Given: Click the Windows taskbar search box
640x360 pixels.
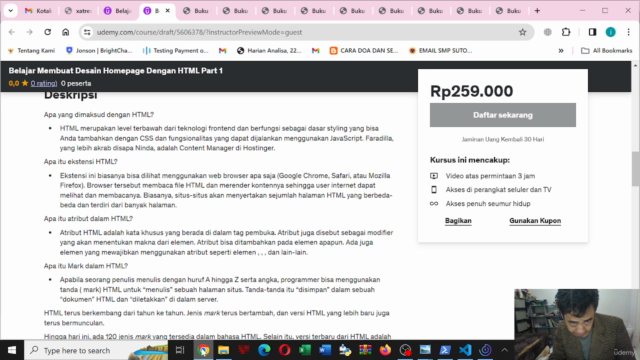Looking at the screenshot, I should tap(96, 350).
